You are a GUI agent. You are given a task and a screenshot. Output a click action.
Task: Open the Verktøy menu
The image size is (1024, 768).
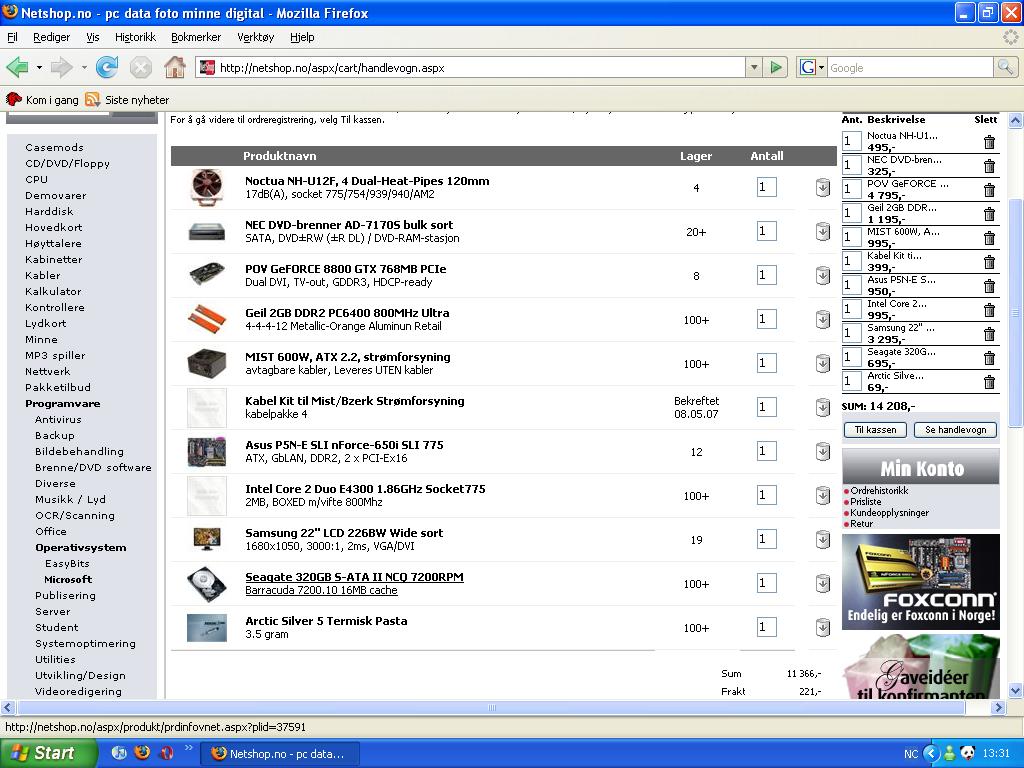tap(255, 37)
